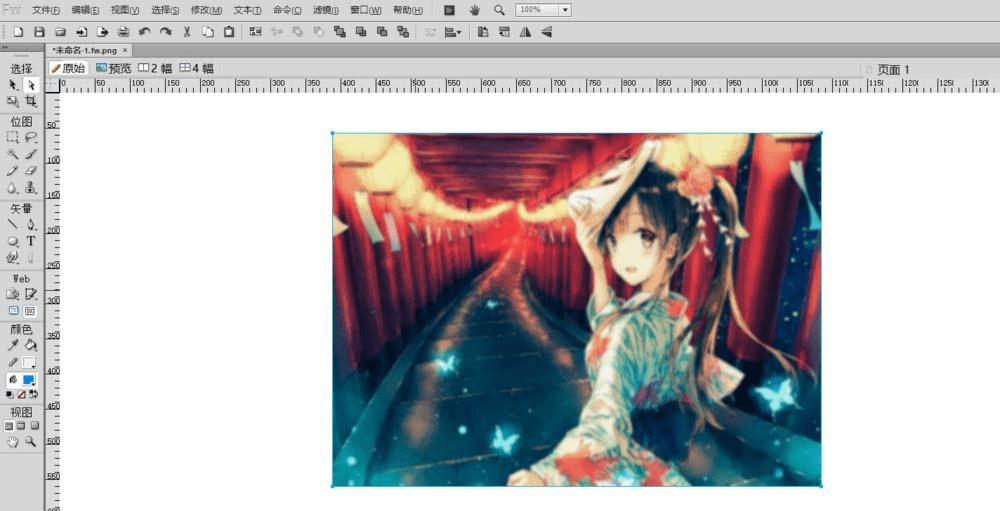The image size is (1000, 511).
Task: Select the Ellipse shape tool
Action: point(13,241)
